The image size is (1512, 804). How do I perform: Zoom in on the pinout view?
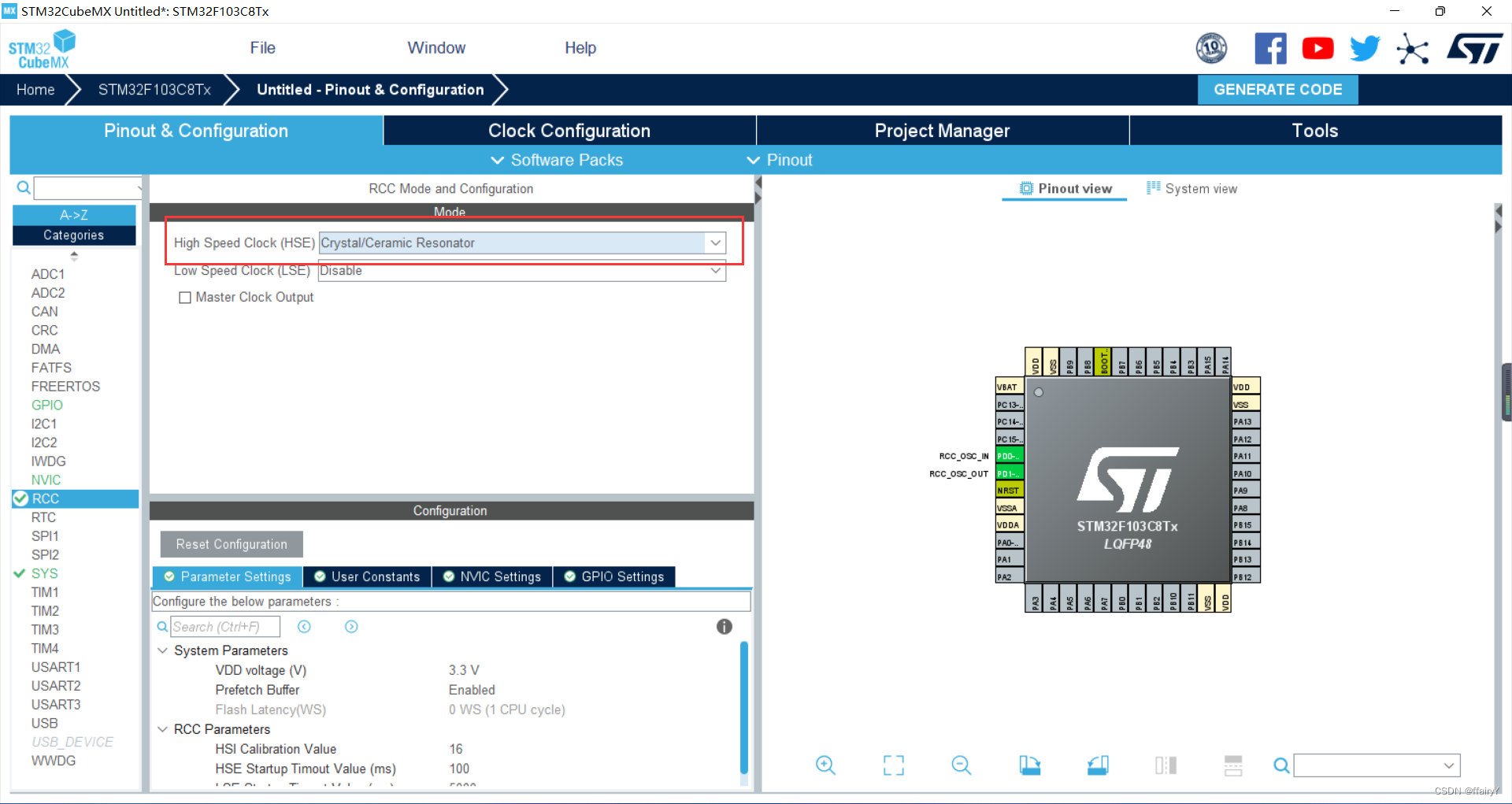click(825, 765)
